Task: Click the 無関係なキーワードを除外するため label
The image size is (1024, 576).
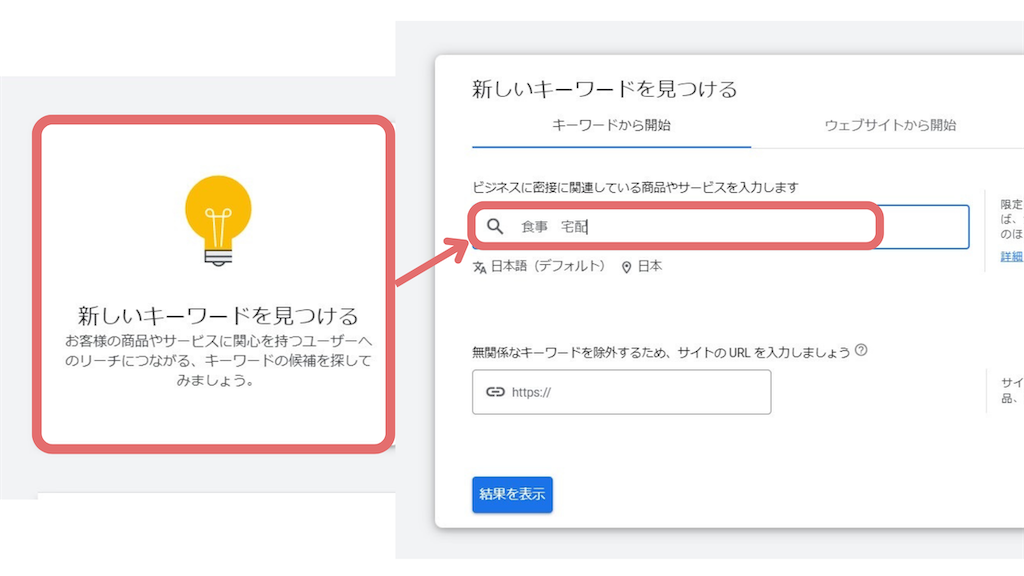Action: [661, 353]
